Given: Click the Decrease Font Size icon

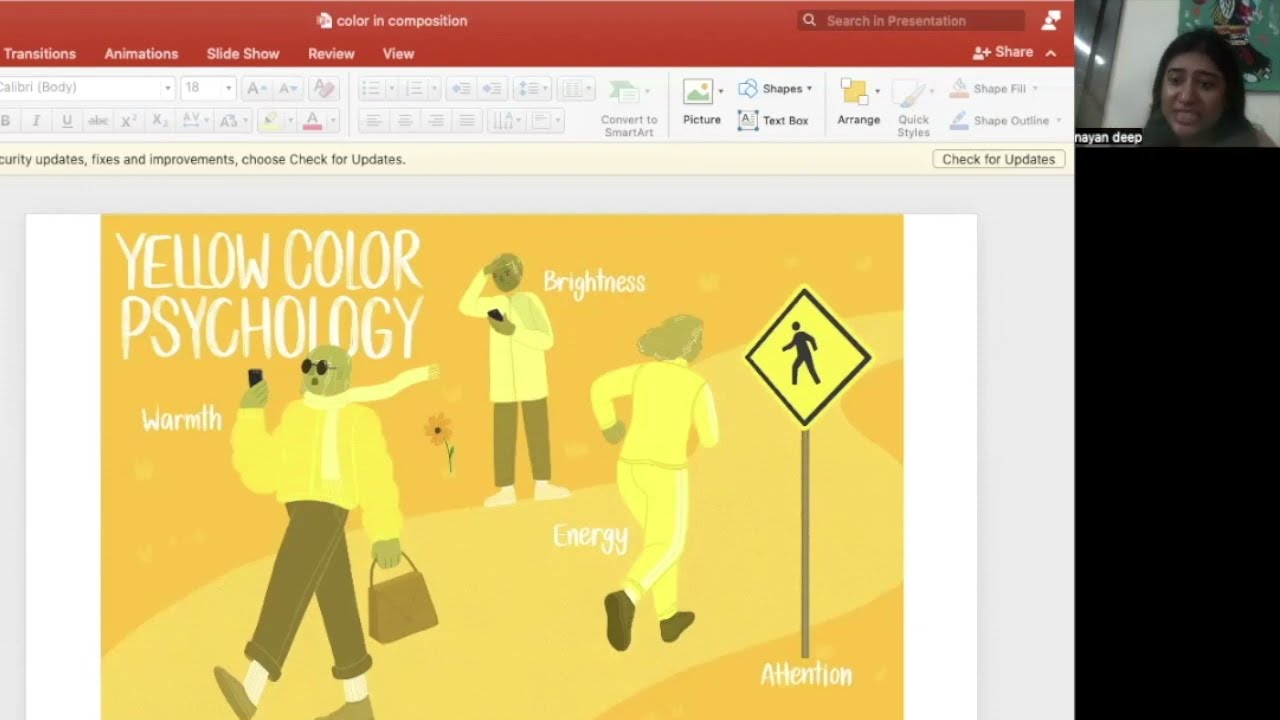Looking at the screenshot, I should [288, 88].
